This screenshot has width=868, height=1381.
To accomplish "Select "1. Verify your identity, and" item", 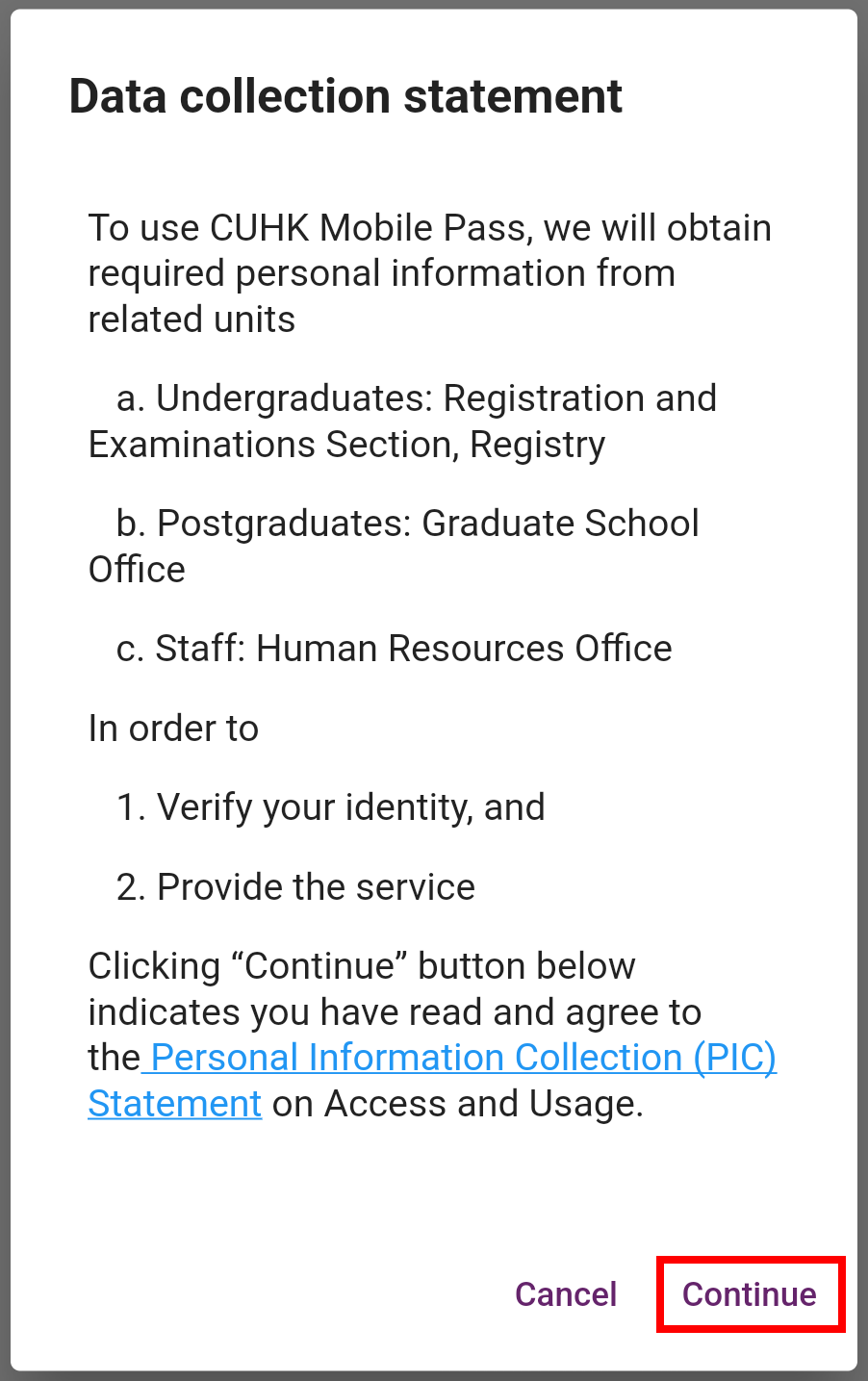I will (330, 807).
